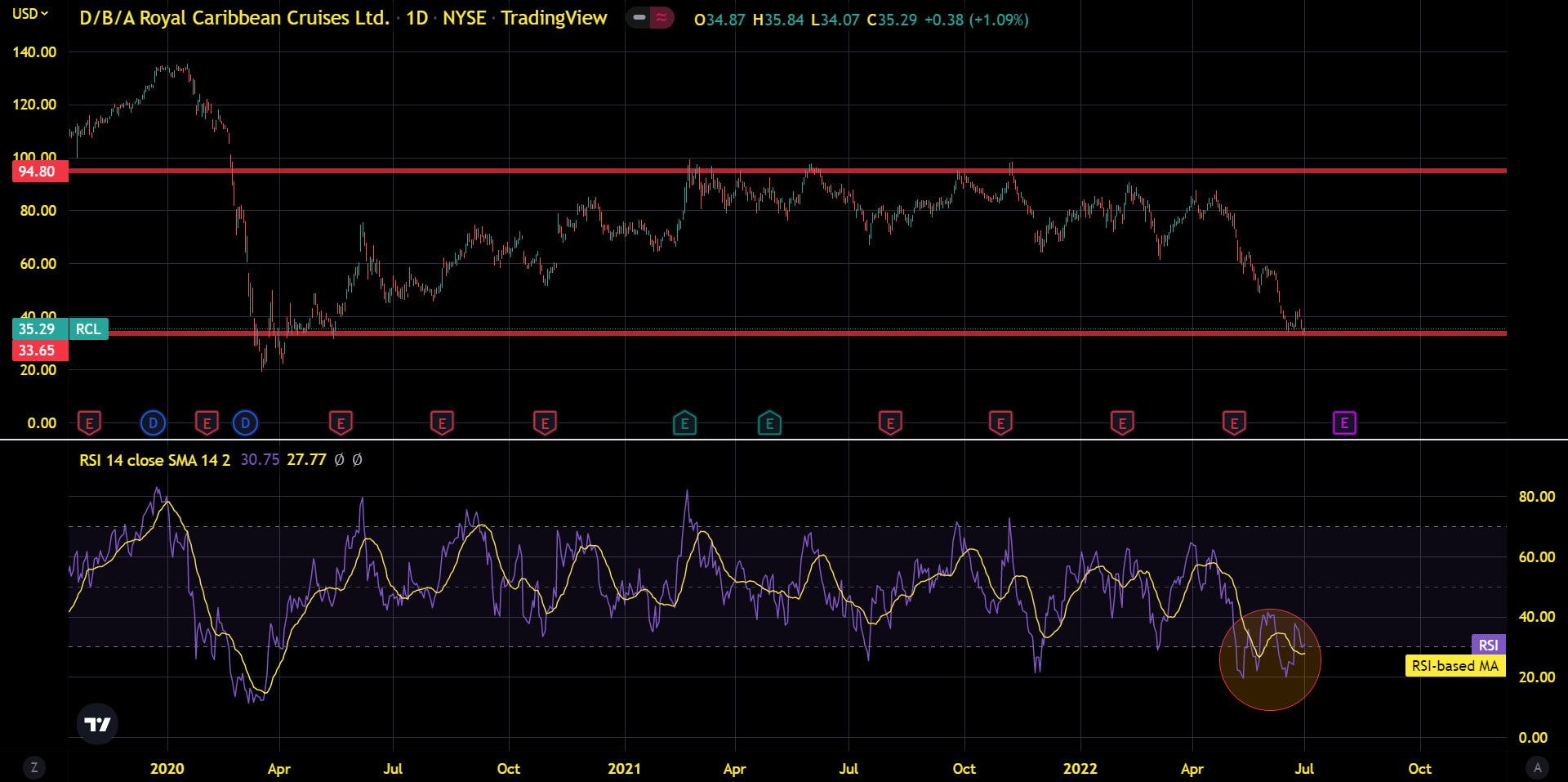Screen dimensions: 1568x782
Task: Select the 33.65 red price line label
Action: coord(40,351)
